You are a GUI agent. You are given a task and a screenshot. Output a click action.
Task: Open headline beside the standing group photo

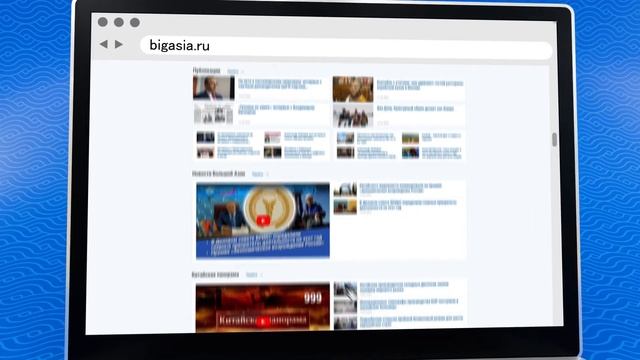[x=416, y=109]
